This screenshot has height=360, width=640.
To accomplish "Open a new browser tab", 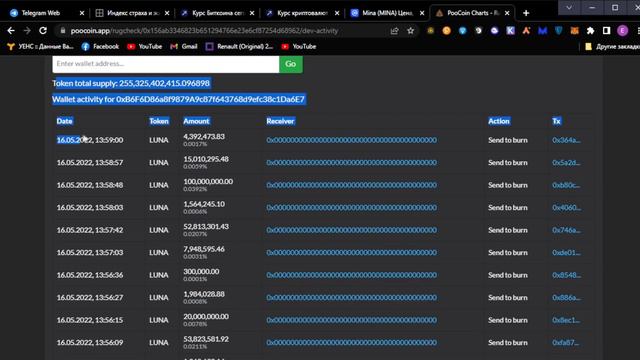I will (526, 13).
